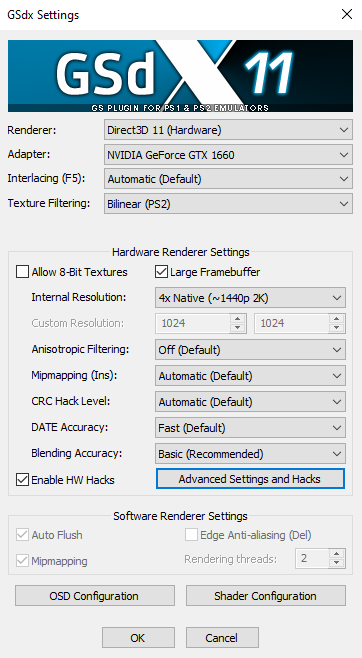
Task: Click the Cancel button
Action: [222, 637]
